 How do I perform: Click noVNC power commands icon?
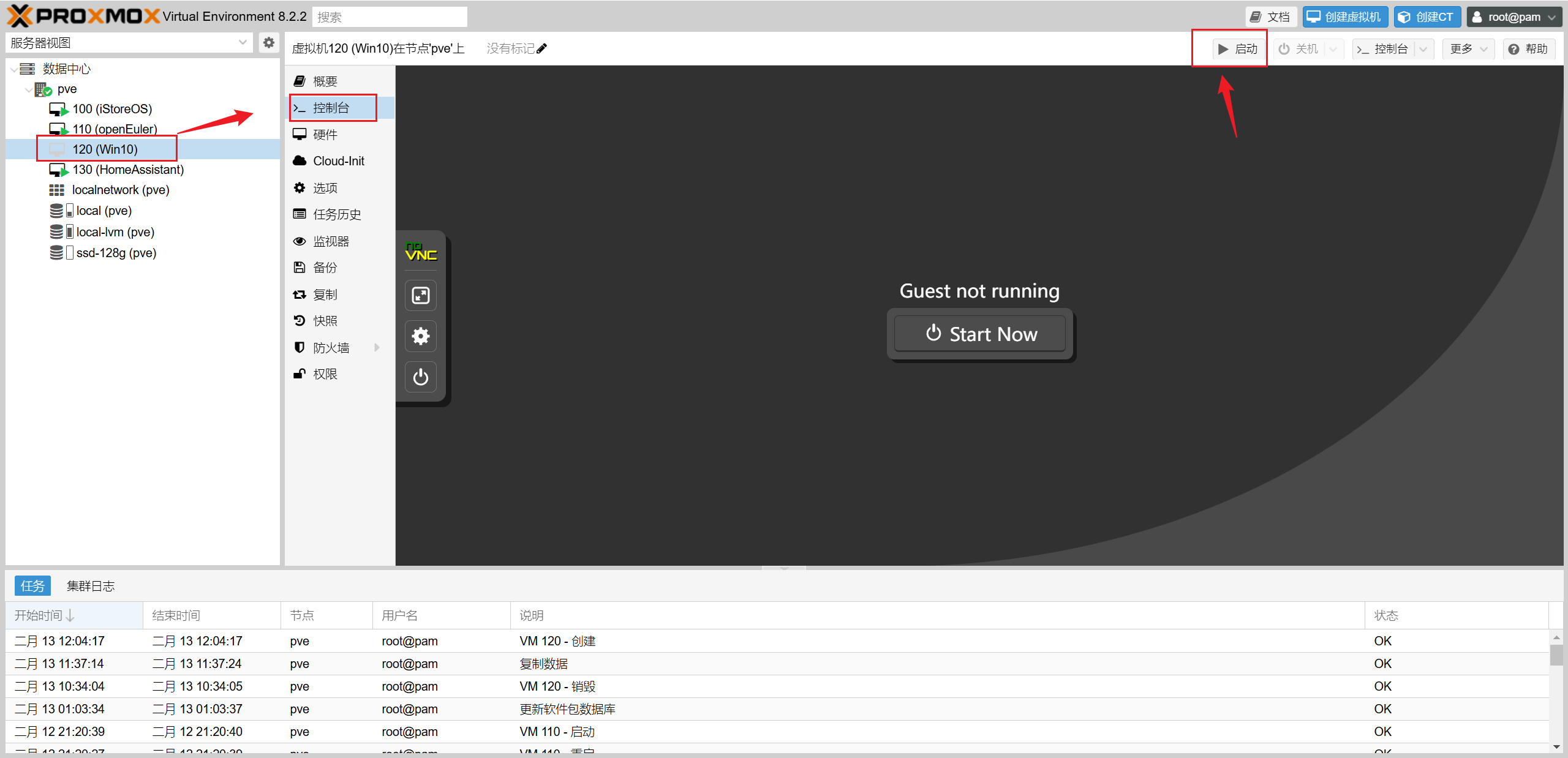click(421, 377)
